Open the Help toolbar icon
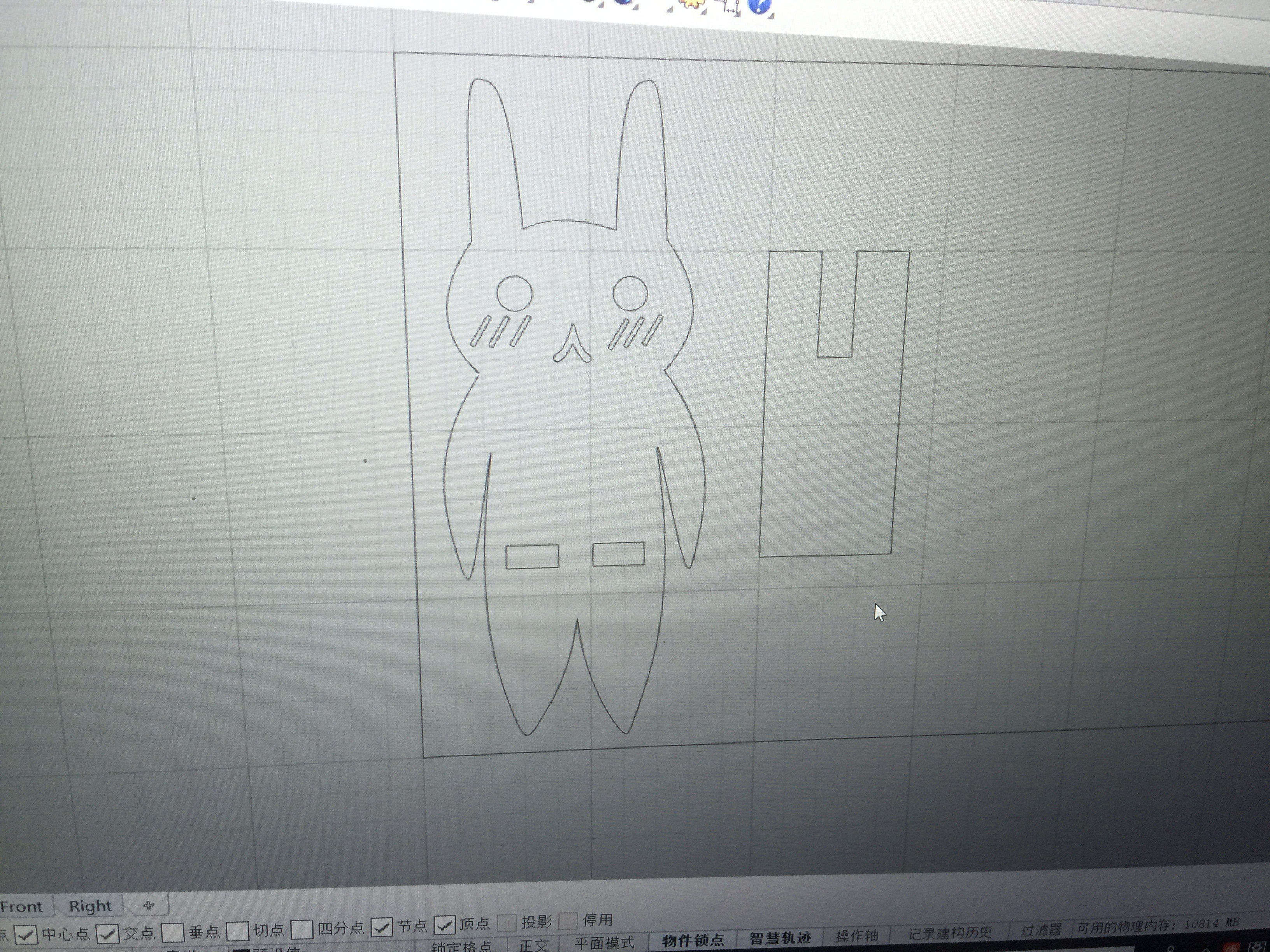The width and height of the screenshot is (1270, 952). (x=760, y=6)
